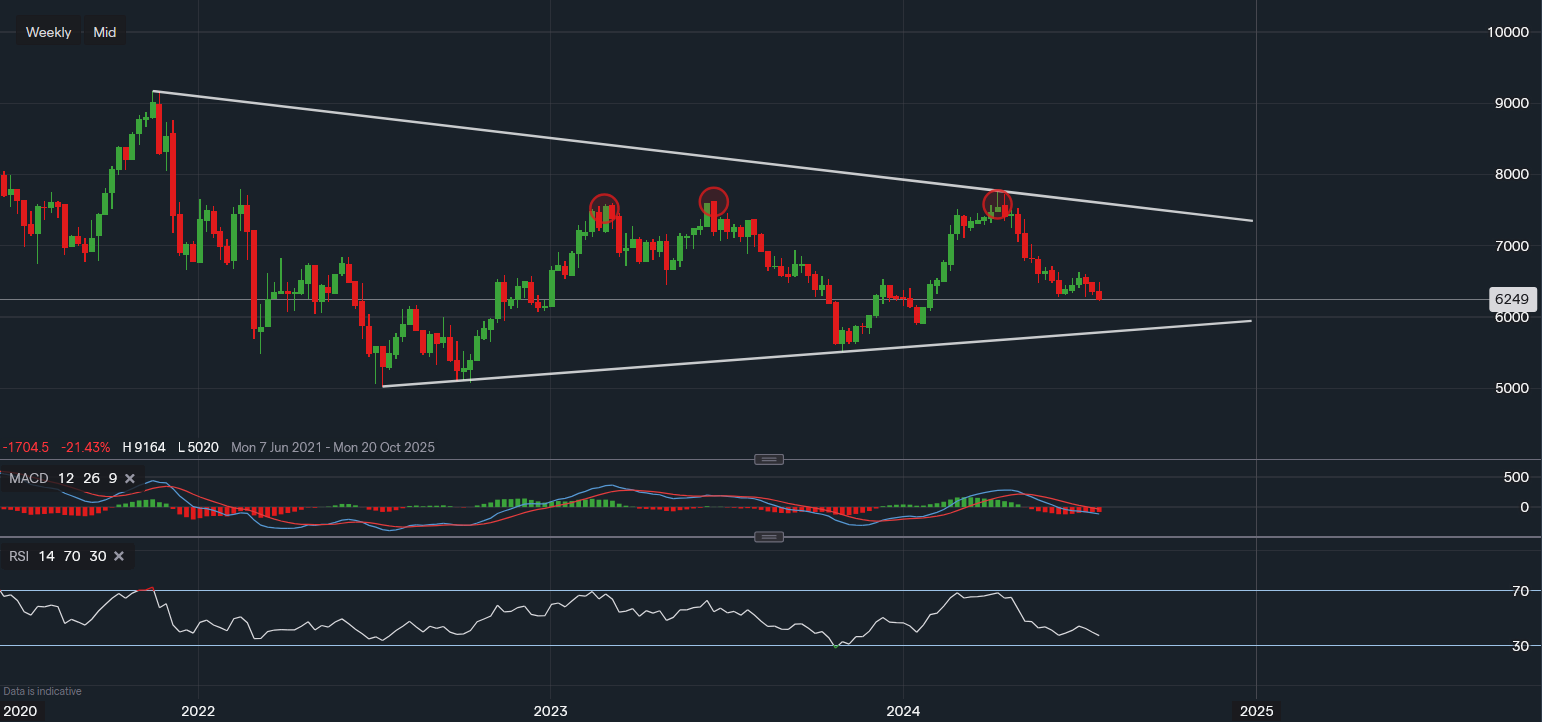Open the MACD 12 26 9 settings
Screen dimensions: 1542x722
tap(63, 479)
